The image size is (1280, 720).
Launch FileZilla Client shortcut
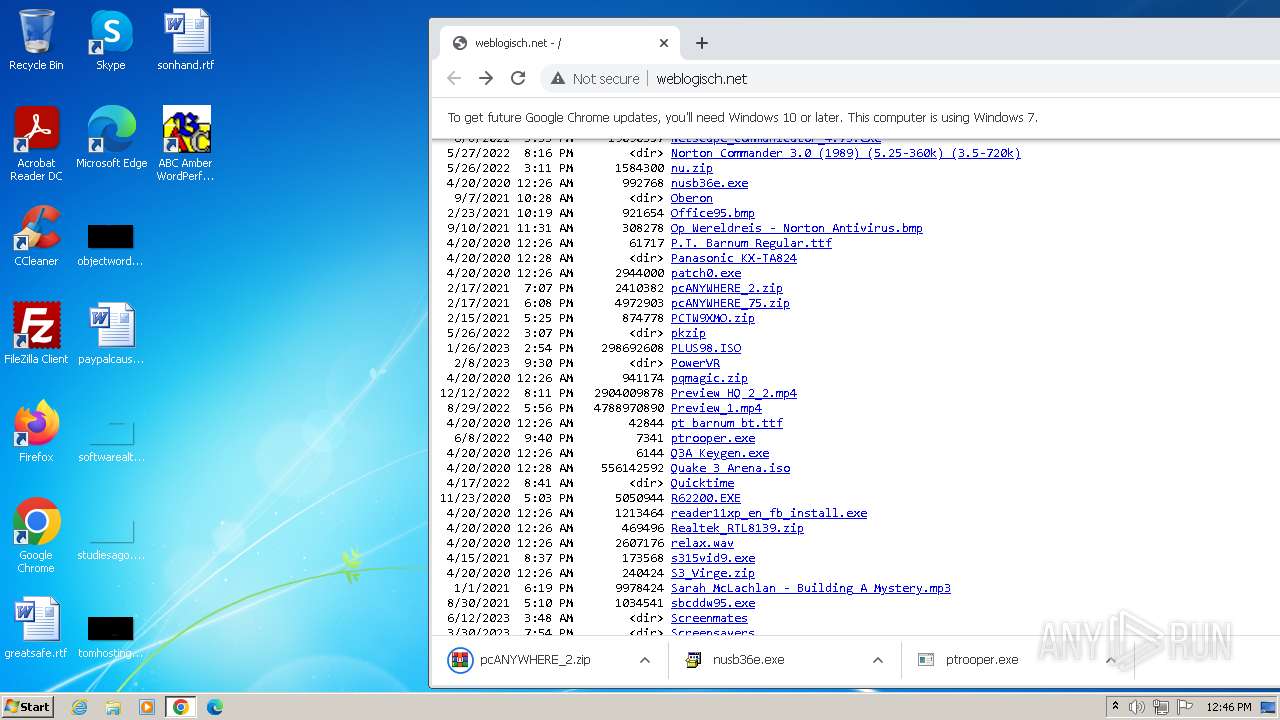click(x=36, y=333)
